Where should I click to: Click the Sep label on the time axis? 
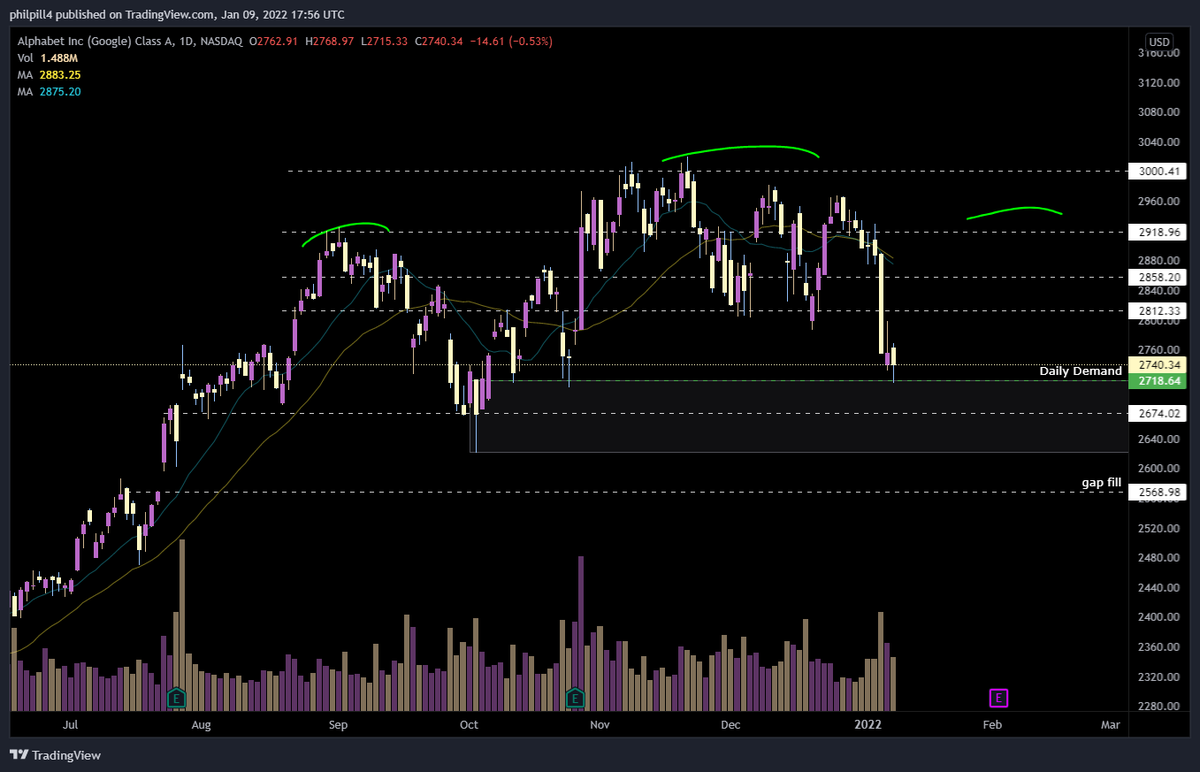point(337,724)
